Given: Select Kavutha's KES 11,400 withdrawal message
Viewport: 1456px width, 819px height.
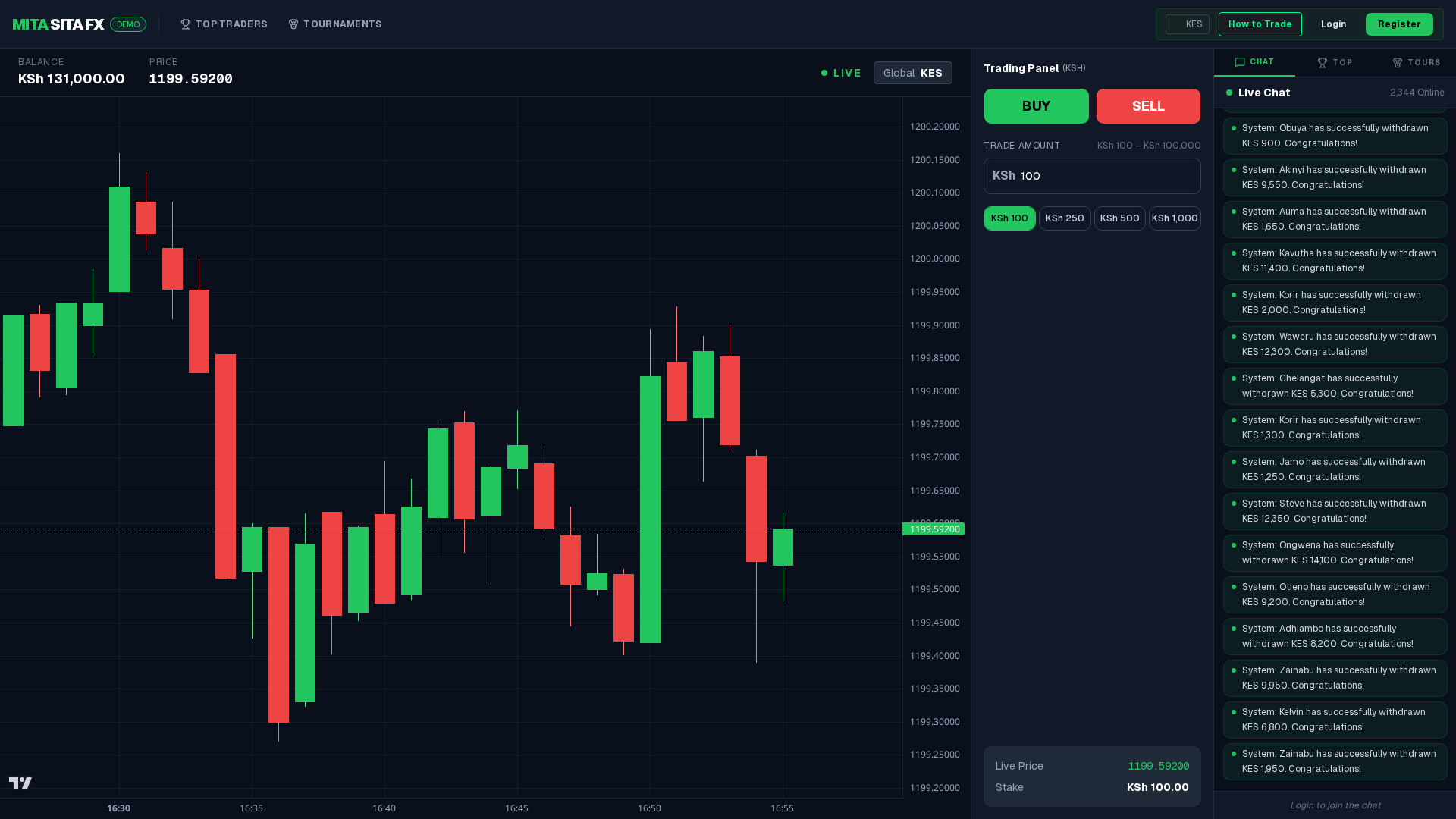Looking at the screenshot, I should (x=1335, y=261).
